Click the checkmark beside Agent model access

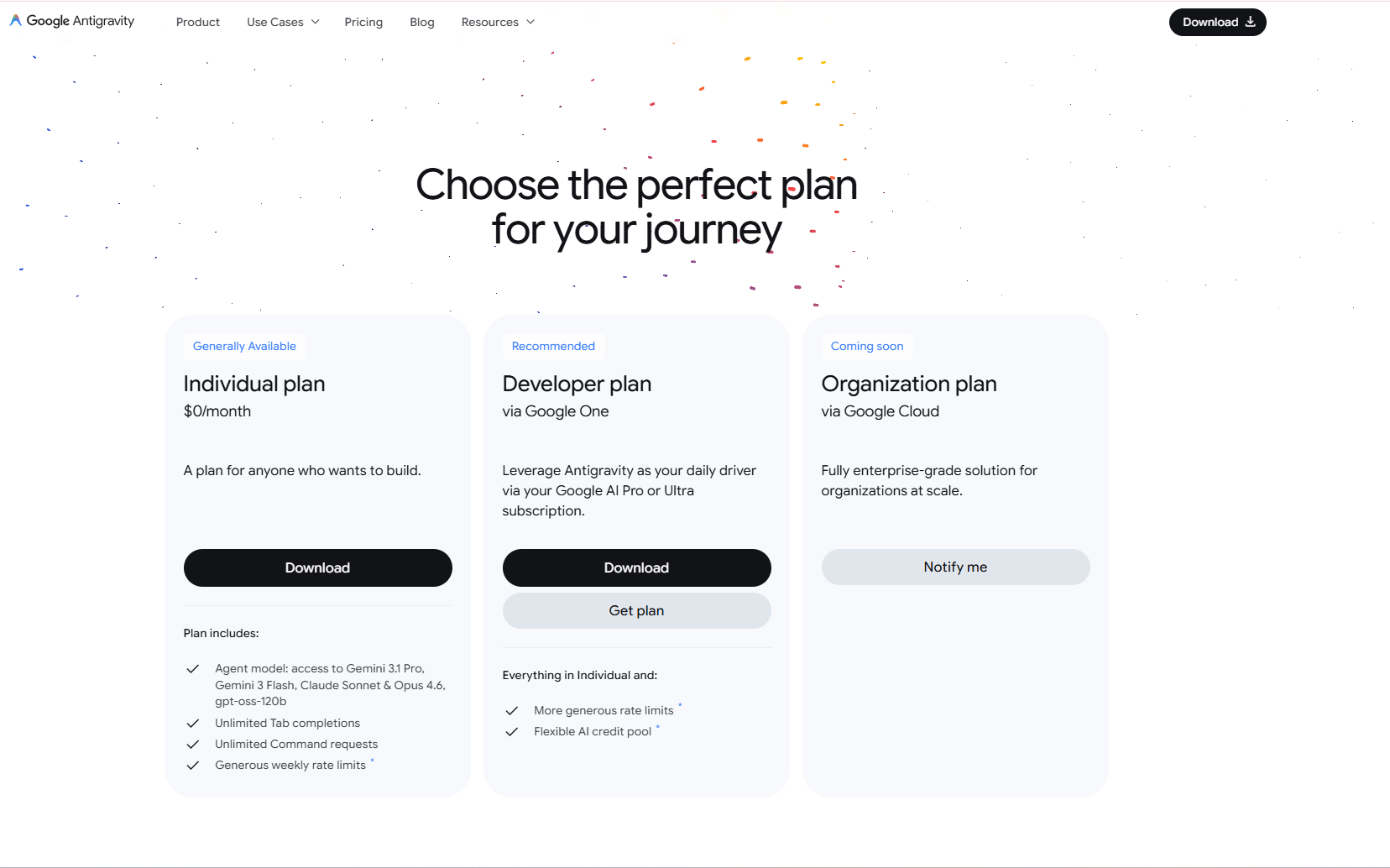[x=193, y=669]
